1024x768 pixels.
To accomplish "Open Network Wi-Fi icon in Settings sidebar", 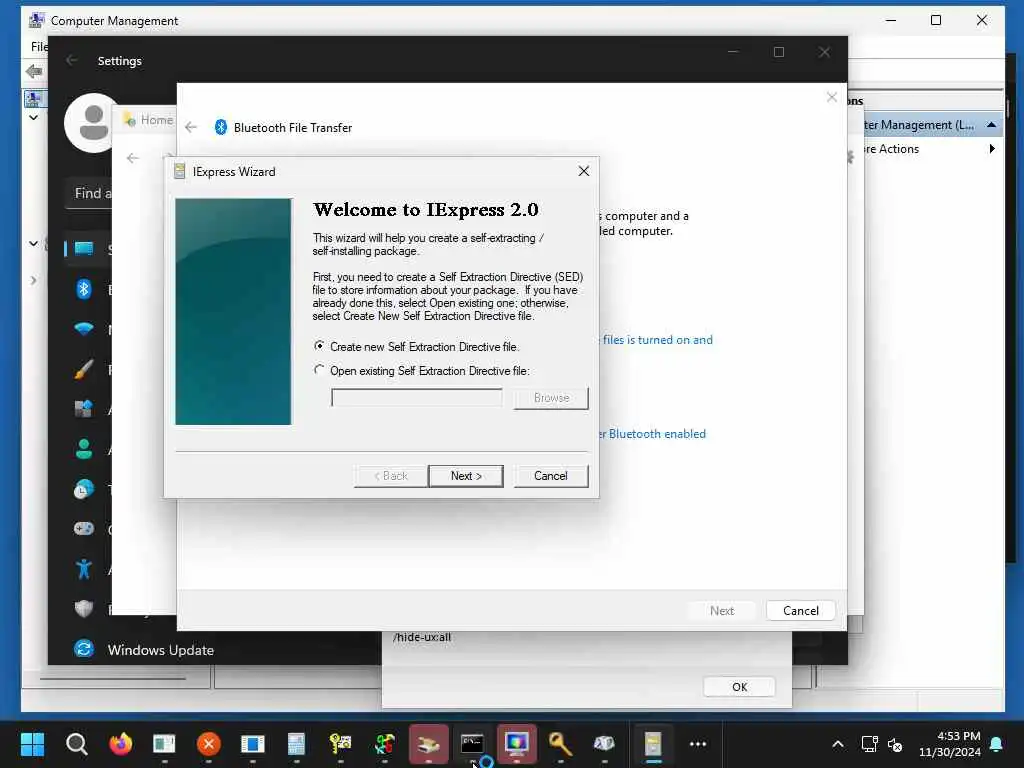I will click(x=84, y=328).
